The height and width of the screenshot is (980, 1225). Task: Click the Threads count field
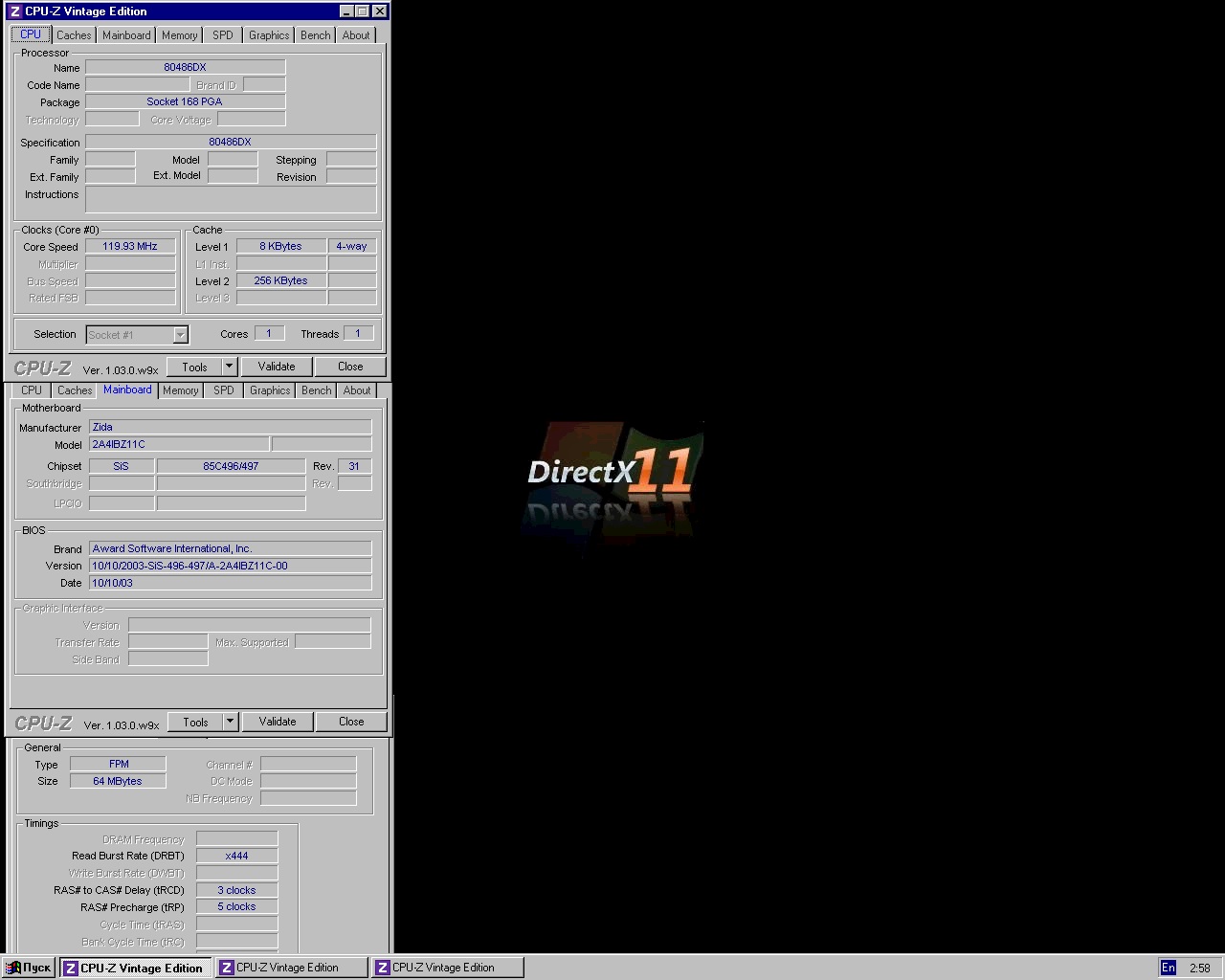(x=358, y=333)
